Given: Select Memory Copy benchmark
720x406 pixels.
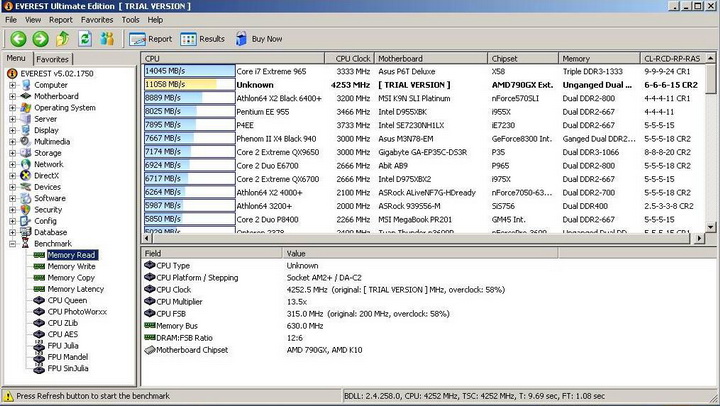Looking at the screenshot, I should click(71, 278).
